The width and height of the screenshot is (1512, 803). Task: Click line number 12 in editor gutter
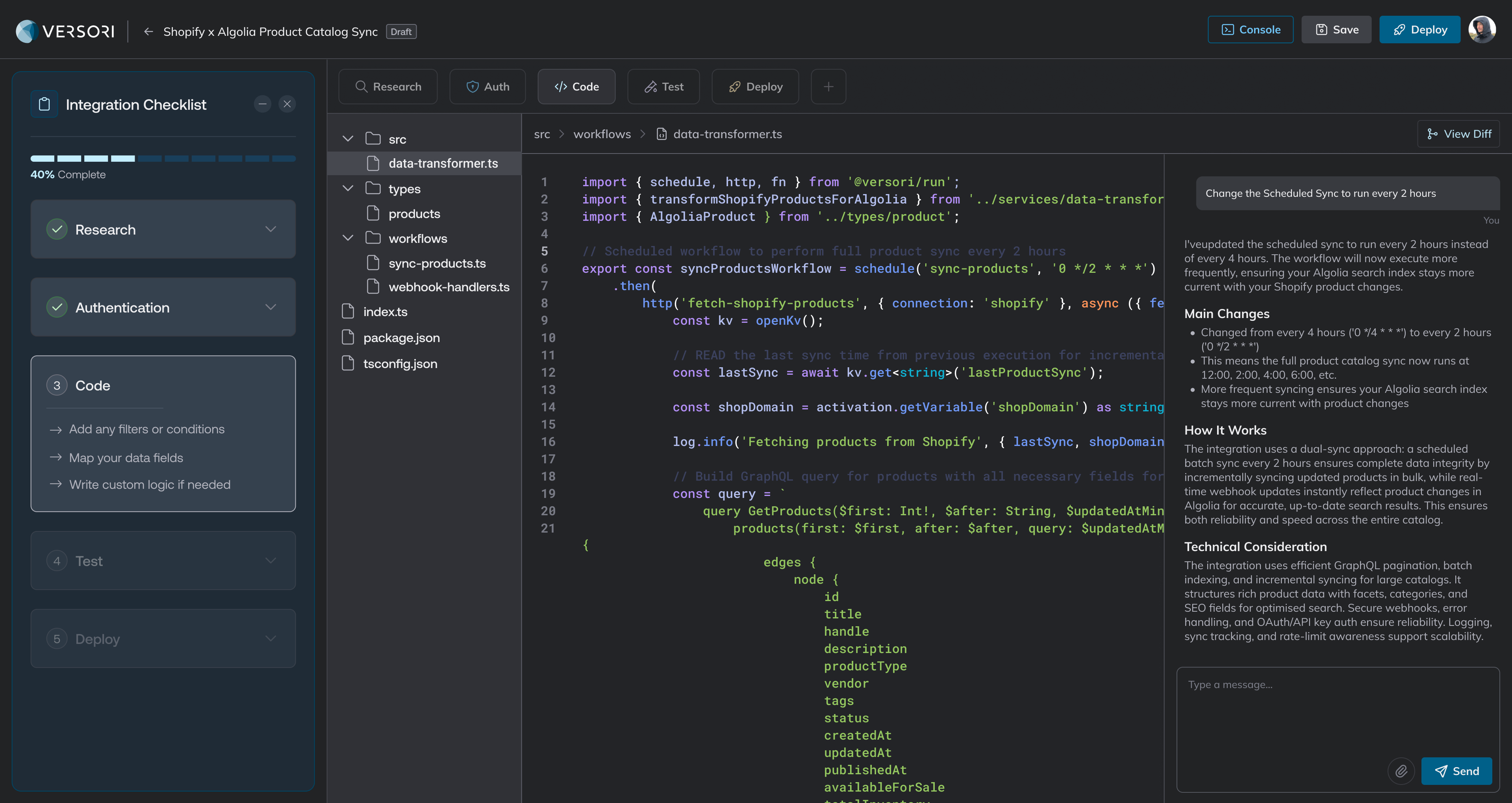pos(548,372)
